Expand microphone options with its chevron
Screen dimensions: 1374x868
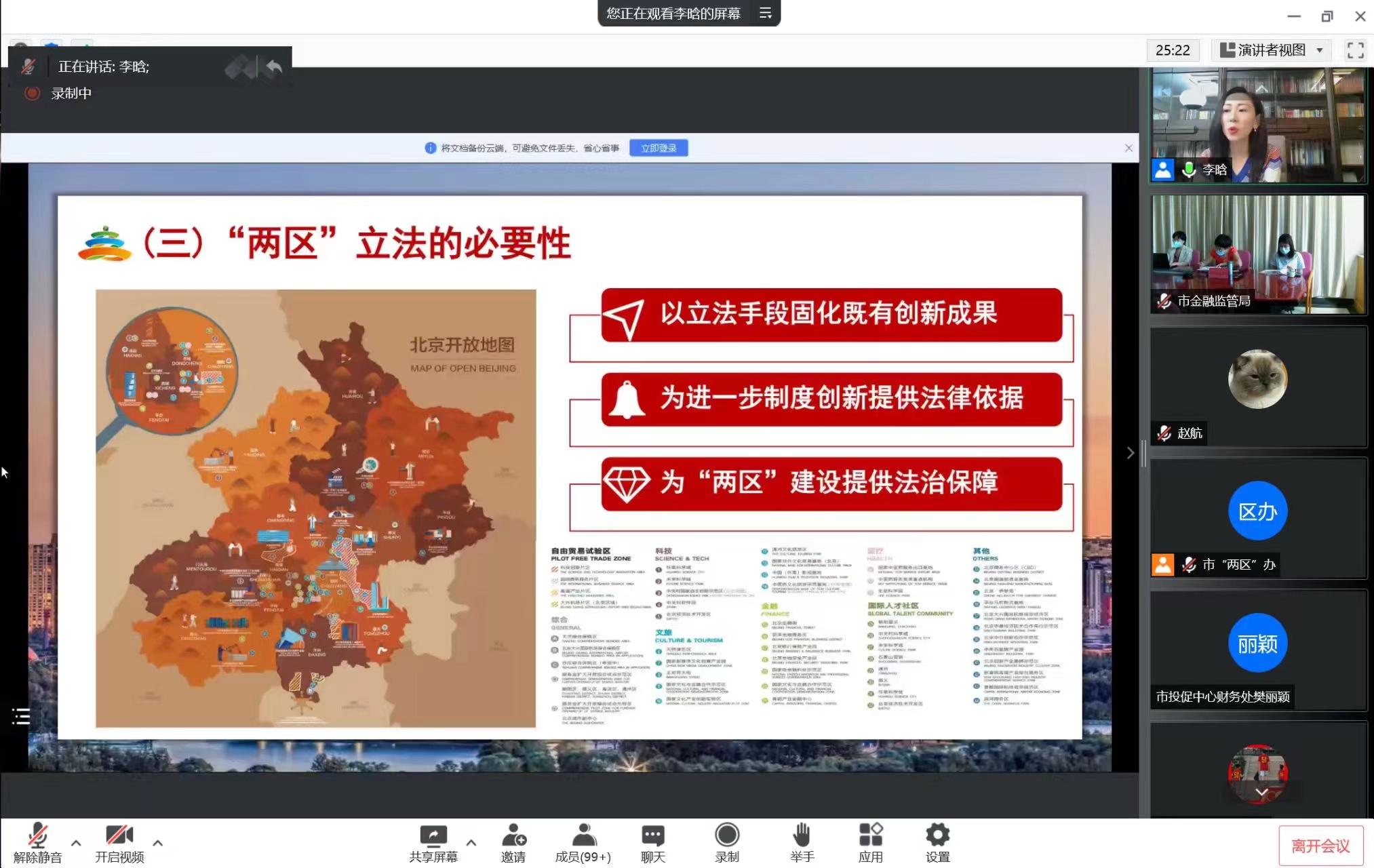tap(75, 844)
